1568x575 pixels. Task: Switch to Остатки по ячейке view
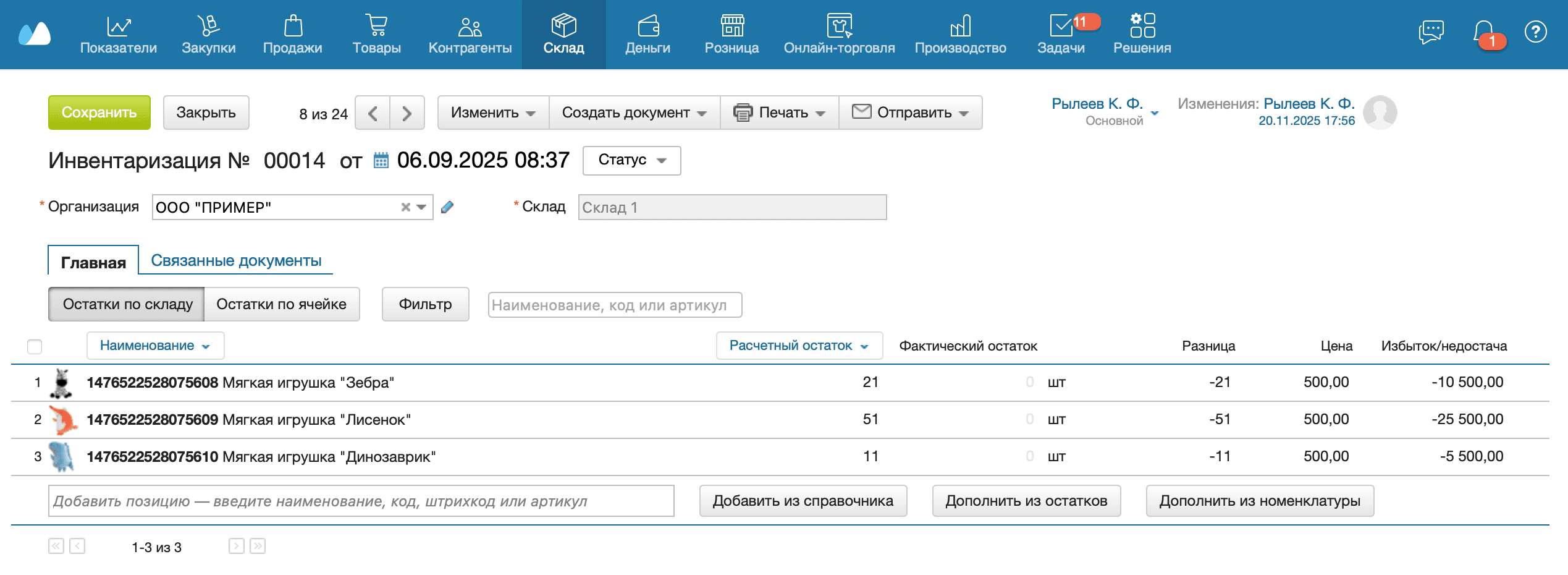click(x=281, y=304)
